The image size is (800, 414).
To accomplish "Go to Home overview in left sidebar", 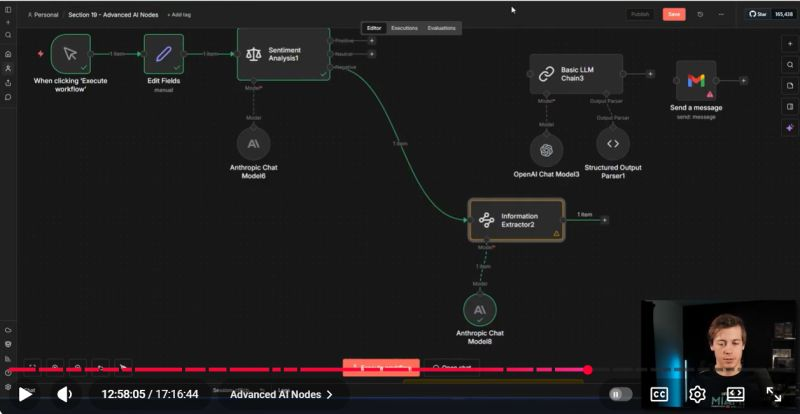I will coord(8,54).
